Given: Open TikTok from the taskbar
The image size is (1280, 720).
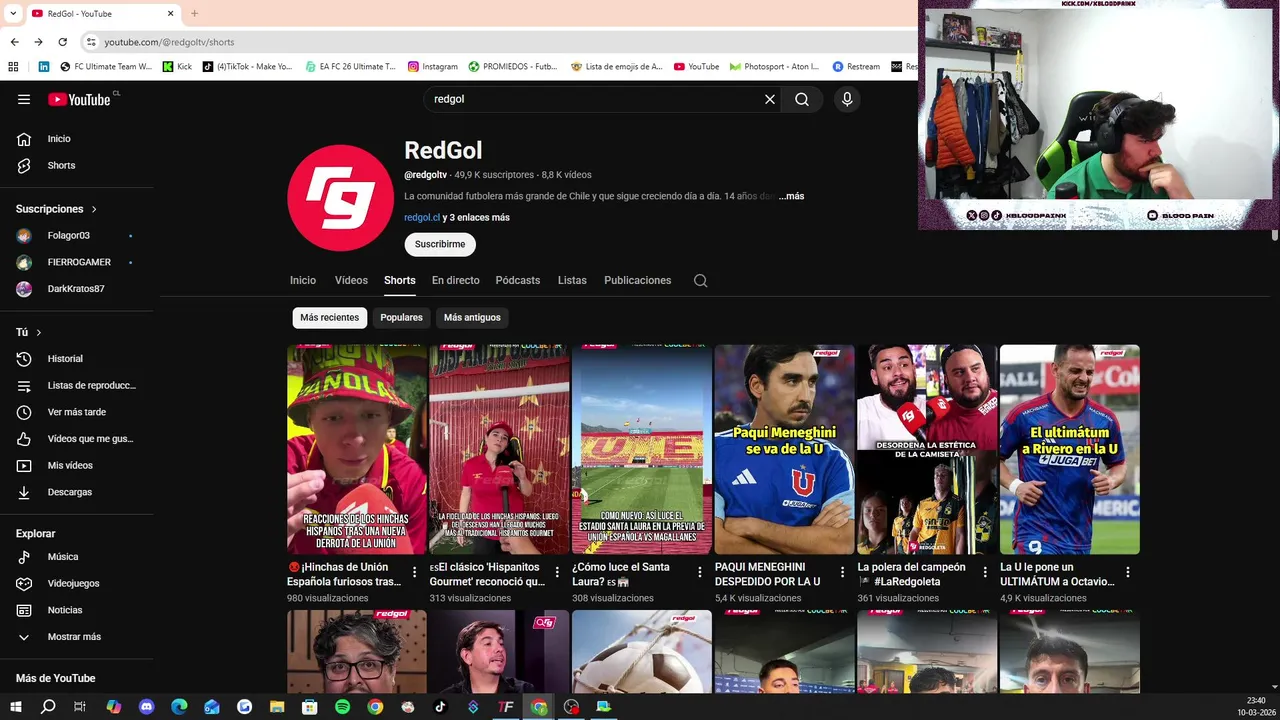Looking at the screenshot, I should [x=440, y=707].
